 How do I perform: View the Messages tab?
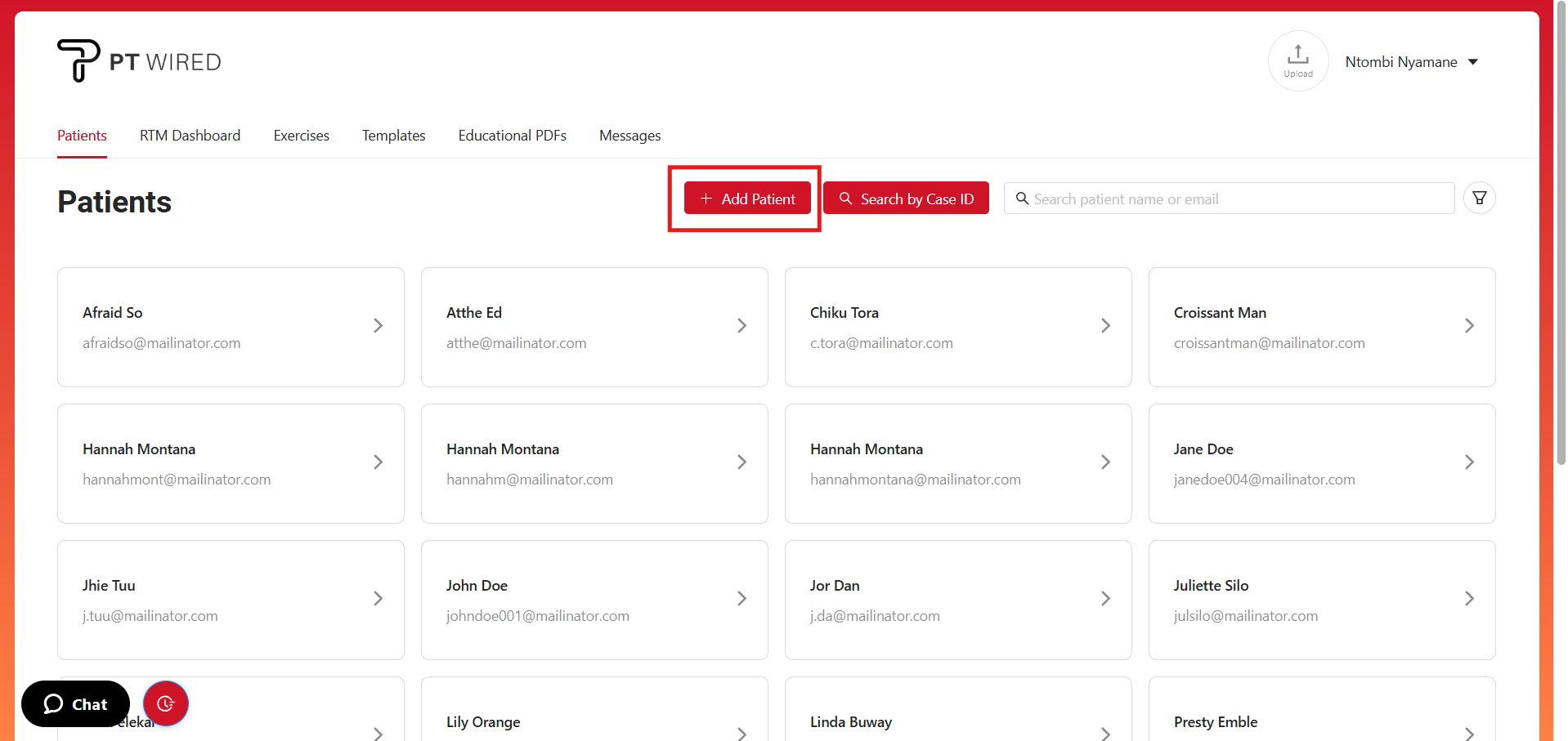click(x=630, y=136)
